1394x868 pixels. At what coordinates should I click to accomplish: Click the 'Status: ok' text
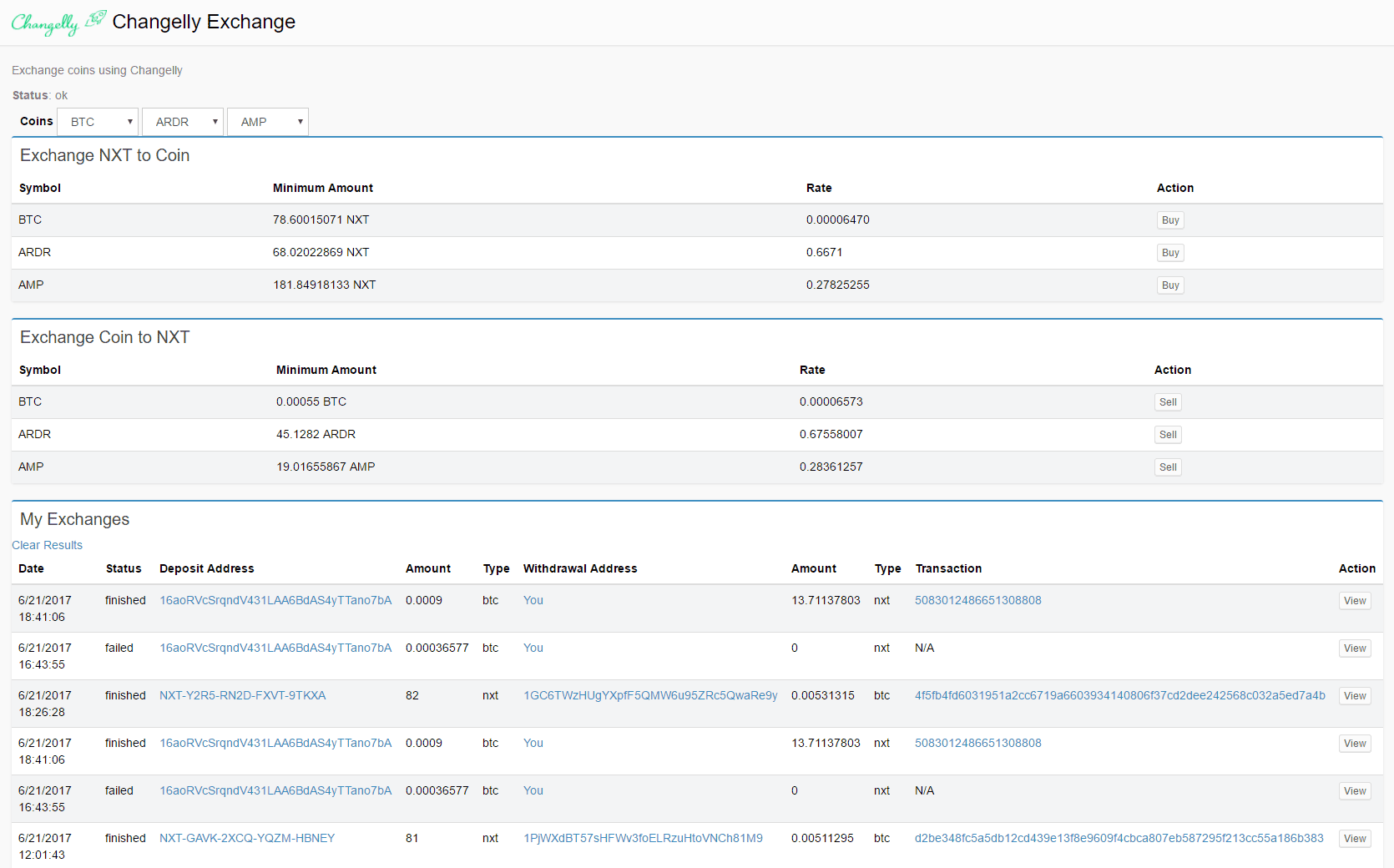point(40,95)
